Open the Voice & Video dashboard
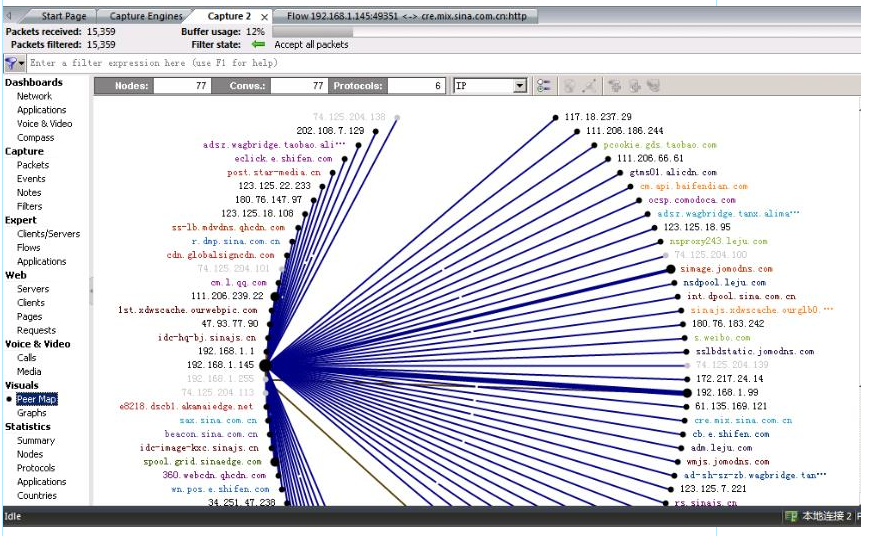873x536 pixels. (45, 124)
